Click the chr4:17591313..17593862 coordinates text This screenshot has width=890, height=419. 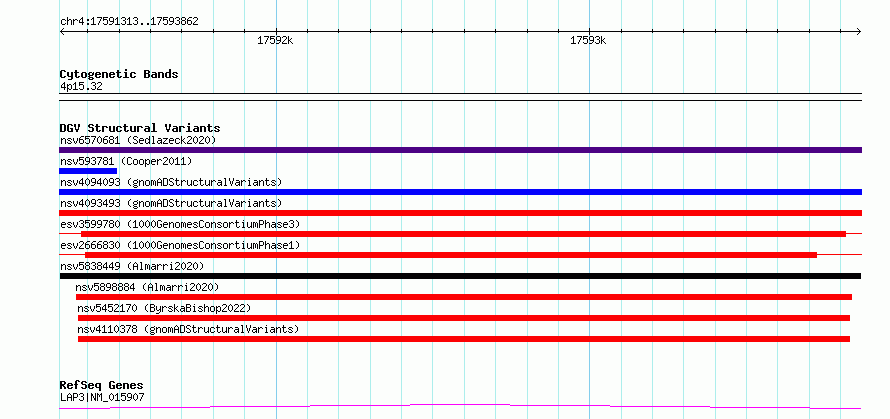pos(129,22)
